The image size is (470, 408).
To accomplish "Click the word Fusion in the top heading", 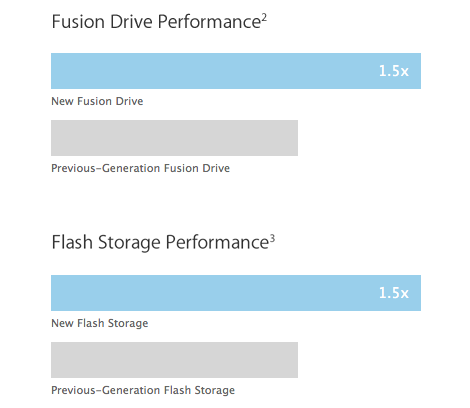I will [x=78, y=22].
